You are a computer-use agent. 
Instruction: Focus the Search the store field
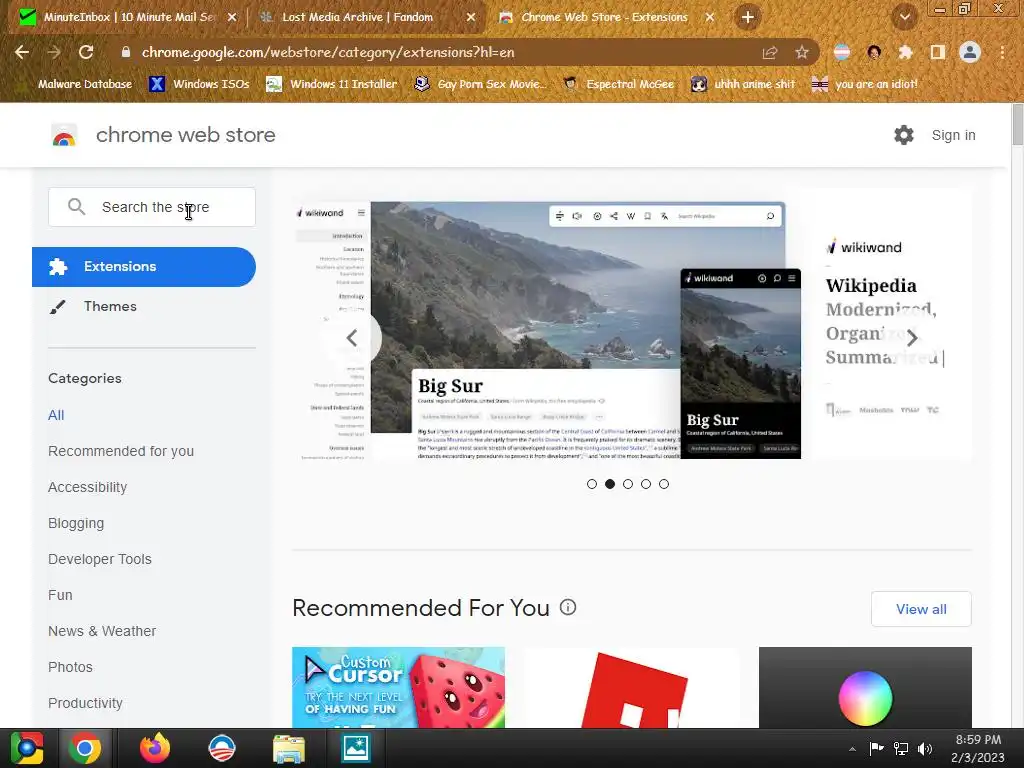click(x=152, y=207)
